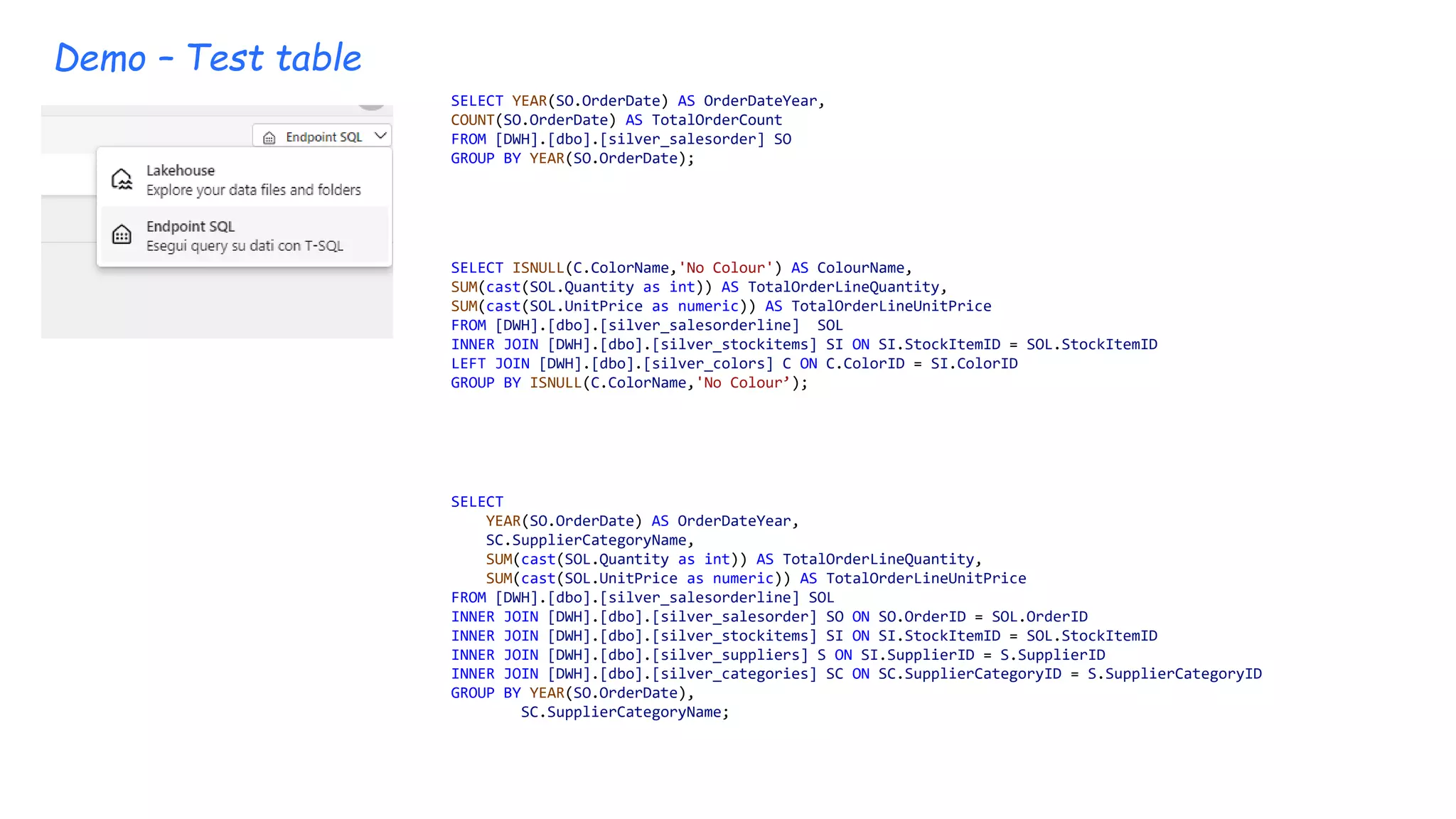Click the text 'Explore your data files and folders'
1456x819 pixels.
tap(254, 191)
